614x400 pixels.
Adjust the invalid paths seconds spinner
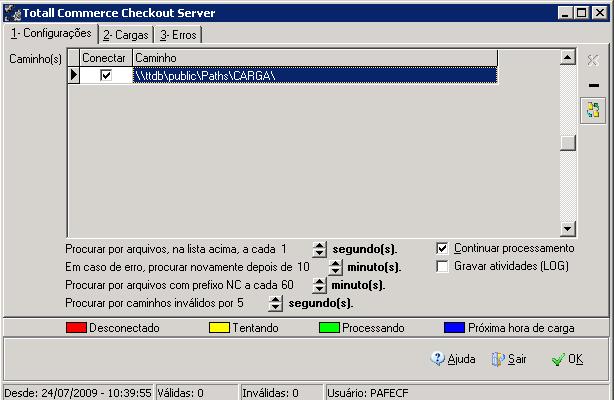point(275,303)
